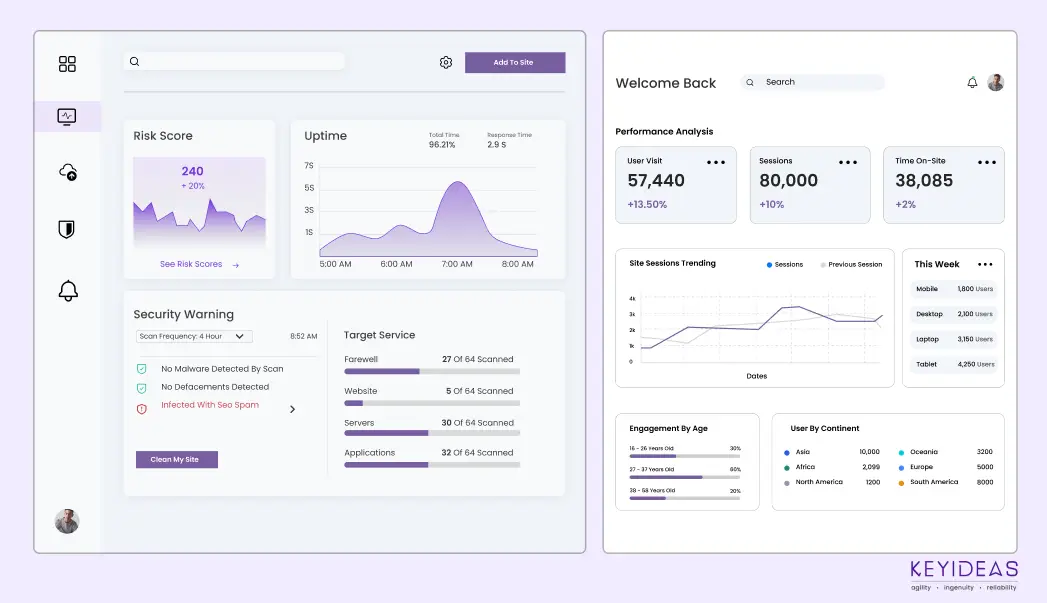This screenshot has height=603, width=1048.
Task: Click the green shield for No Malware Detected
Action: [x=141, y=369]
